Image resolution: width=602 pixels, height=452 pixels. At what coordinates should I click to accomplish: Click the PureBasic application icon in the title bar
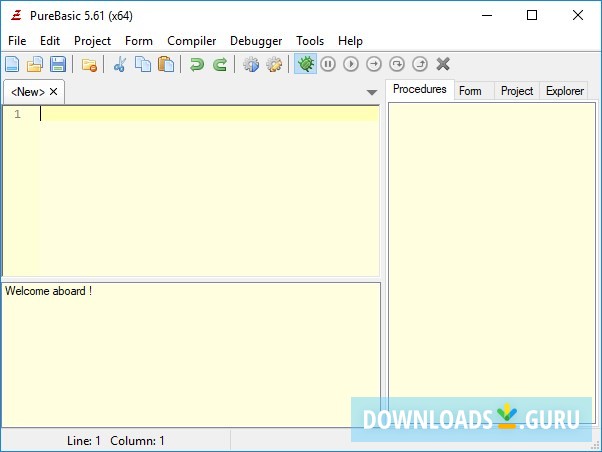pyautogui.click(x=16, y=15)
